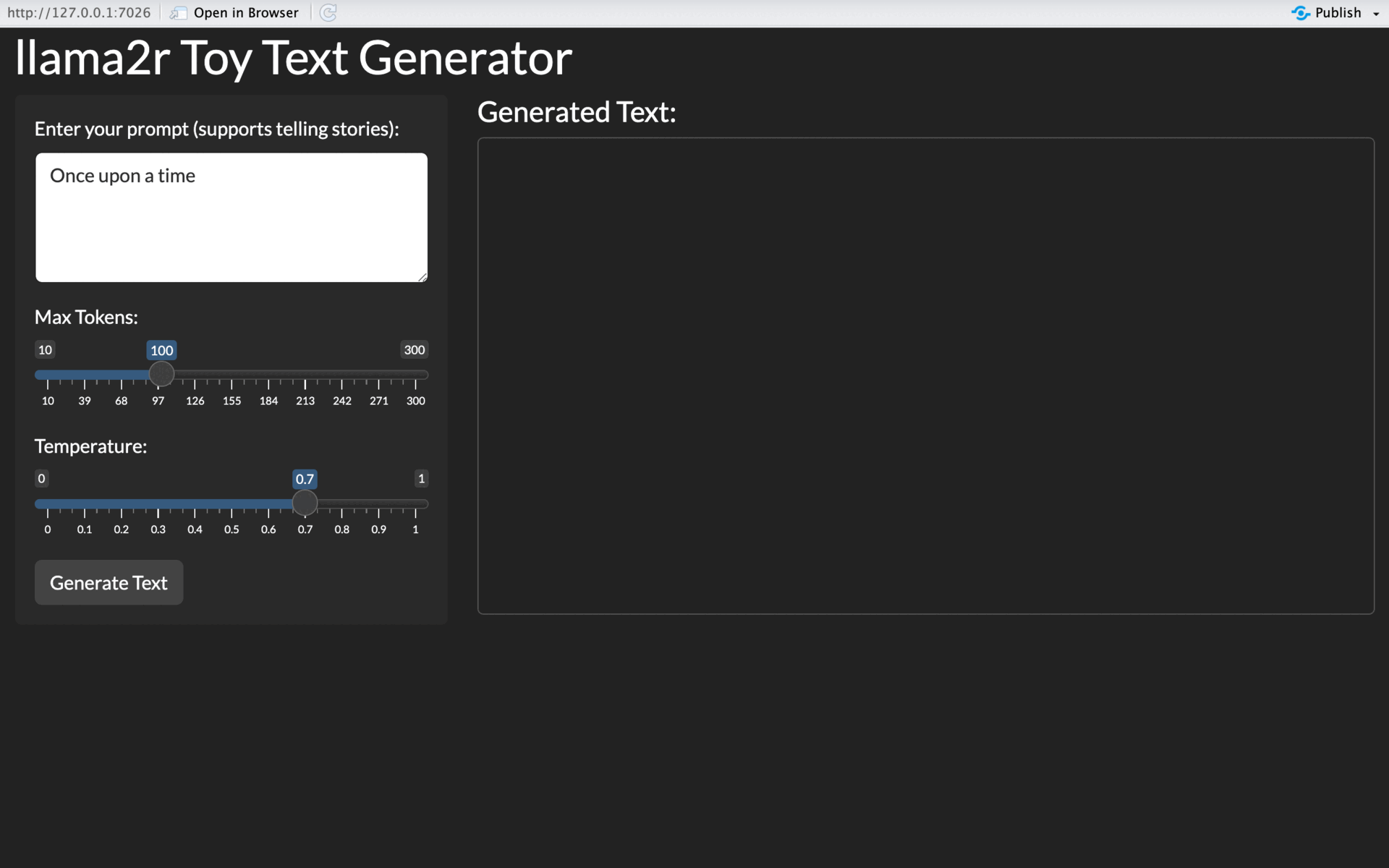Click the Open in Browser link
This screenshot has width=1389, height=868.
[245, 13]
